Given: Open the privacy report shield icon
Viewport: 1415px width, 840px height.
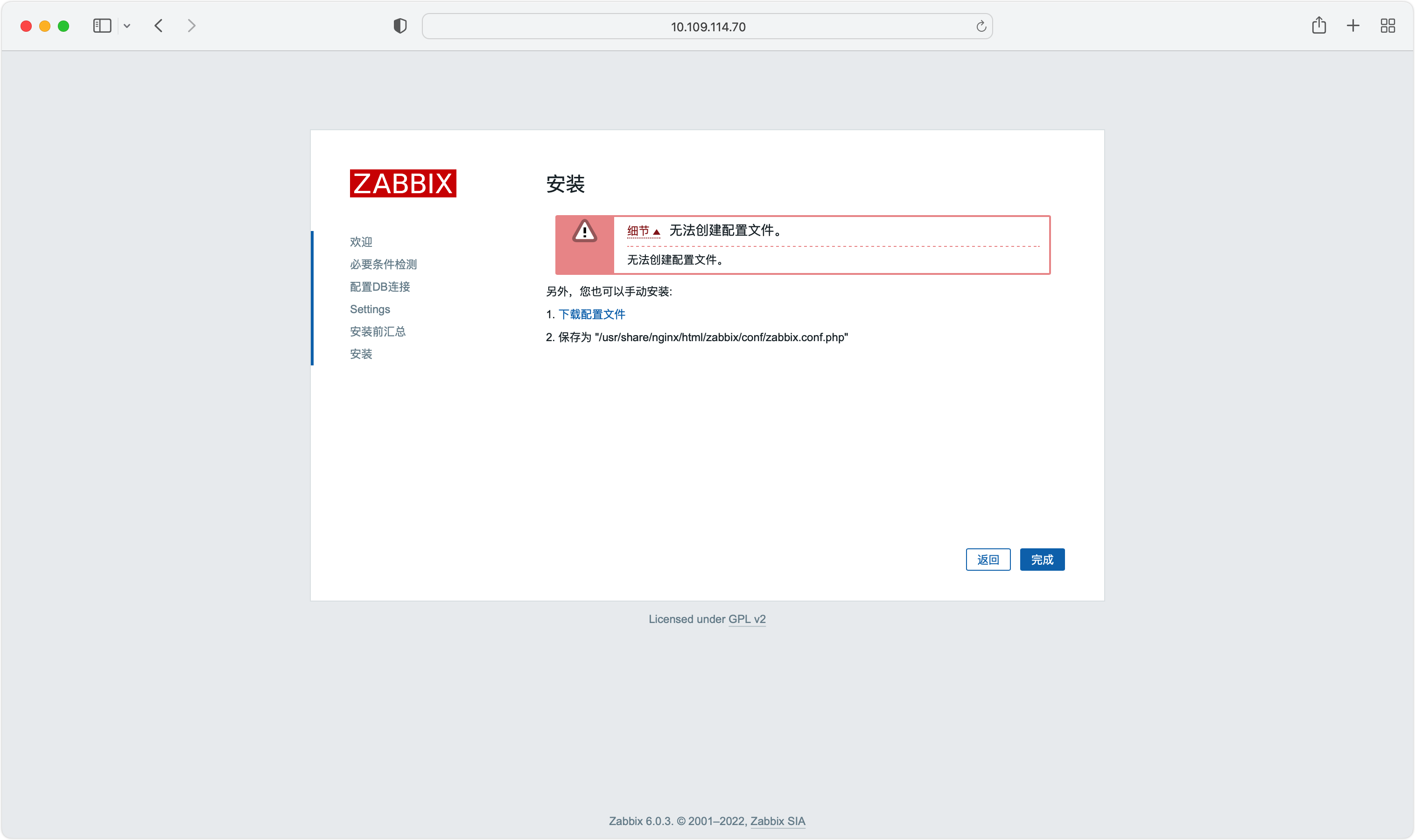Looking at the screenshot, I should click(x=400, y=26).
